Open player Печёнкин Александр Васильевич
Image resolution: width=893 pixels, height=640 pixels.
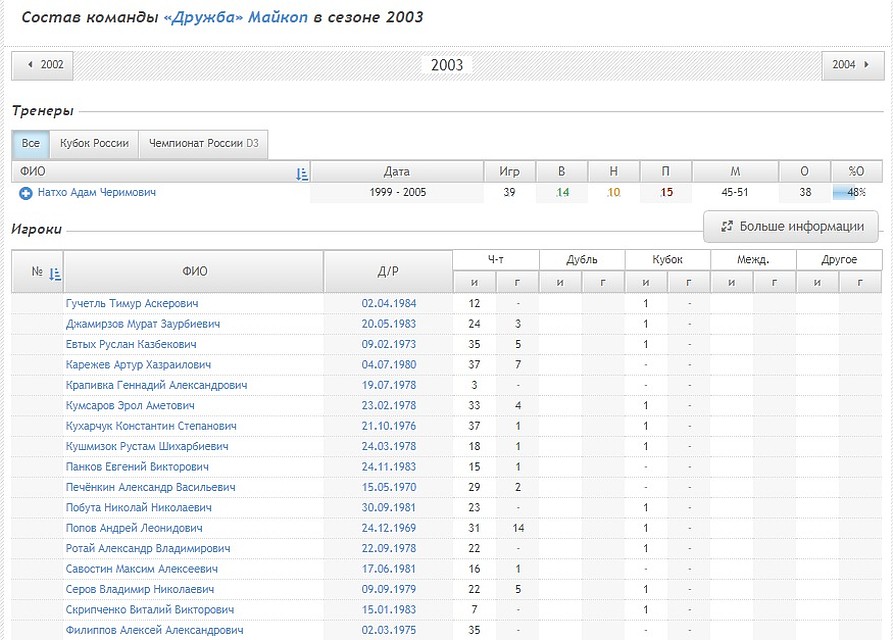click(150, 487)
